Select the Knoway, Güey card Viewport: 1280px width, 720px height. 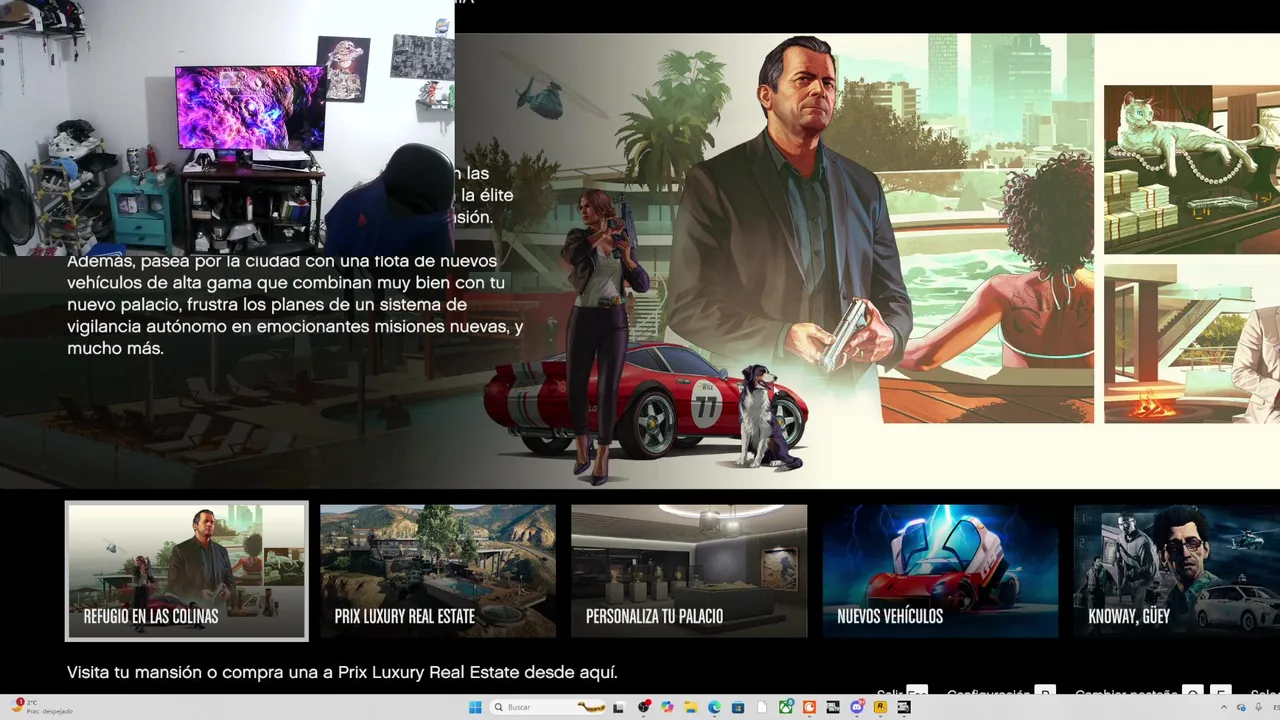click(x=1177, y=571)
